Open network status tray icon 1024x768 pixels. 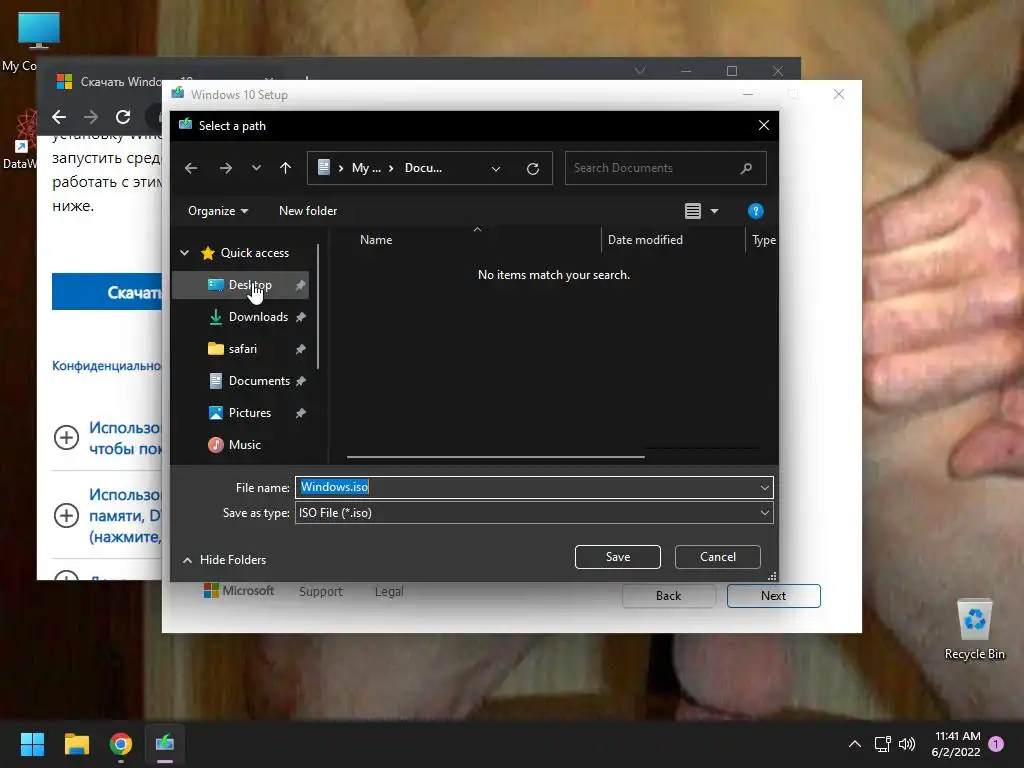click(882, 744)
